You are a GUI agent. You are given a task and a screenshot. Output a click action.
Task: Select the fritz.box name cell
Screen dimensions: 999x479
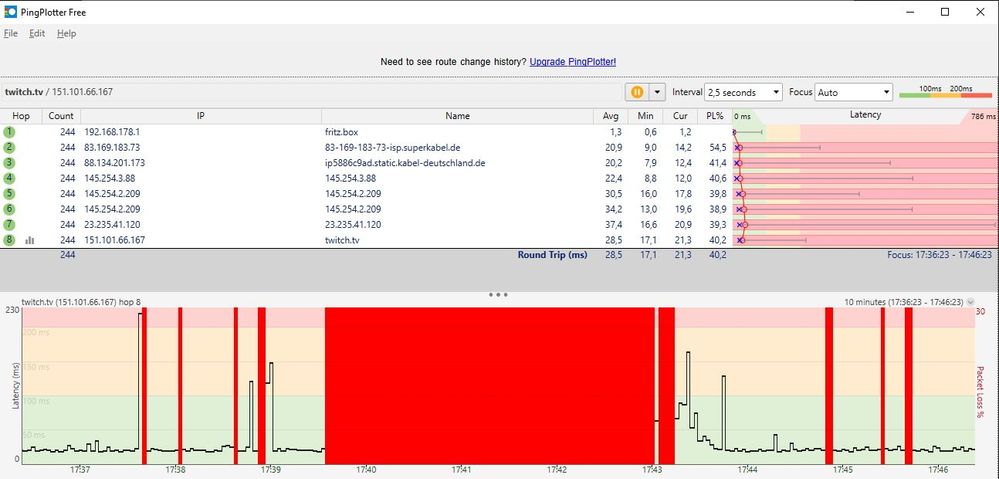tap(341, 132)
